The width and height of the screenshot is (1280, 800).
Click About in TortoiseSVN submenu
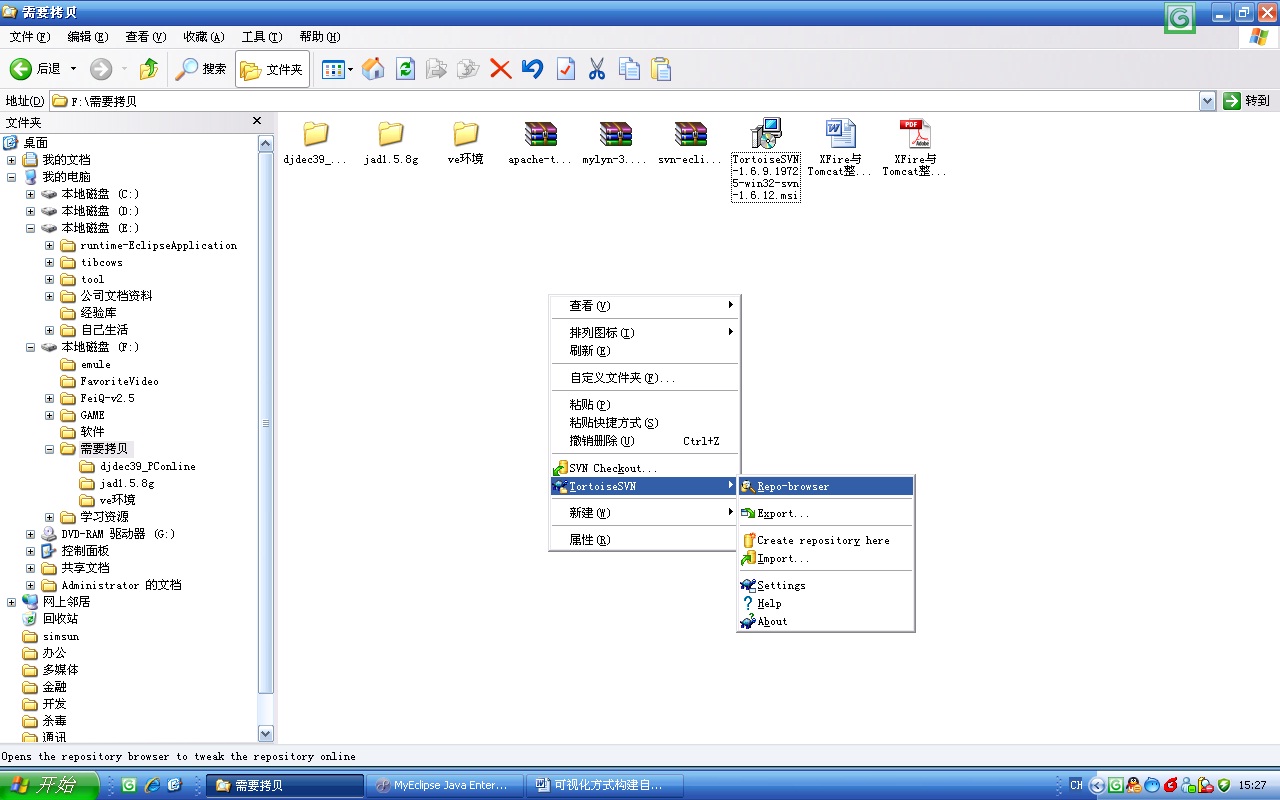(826, 621)
